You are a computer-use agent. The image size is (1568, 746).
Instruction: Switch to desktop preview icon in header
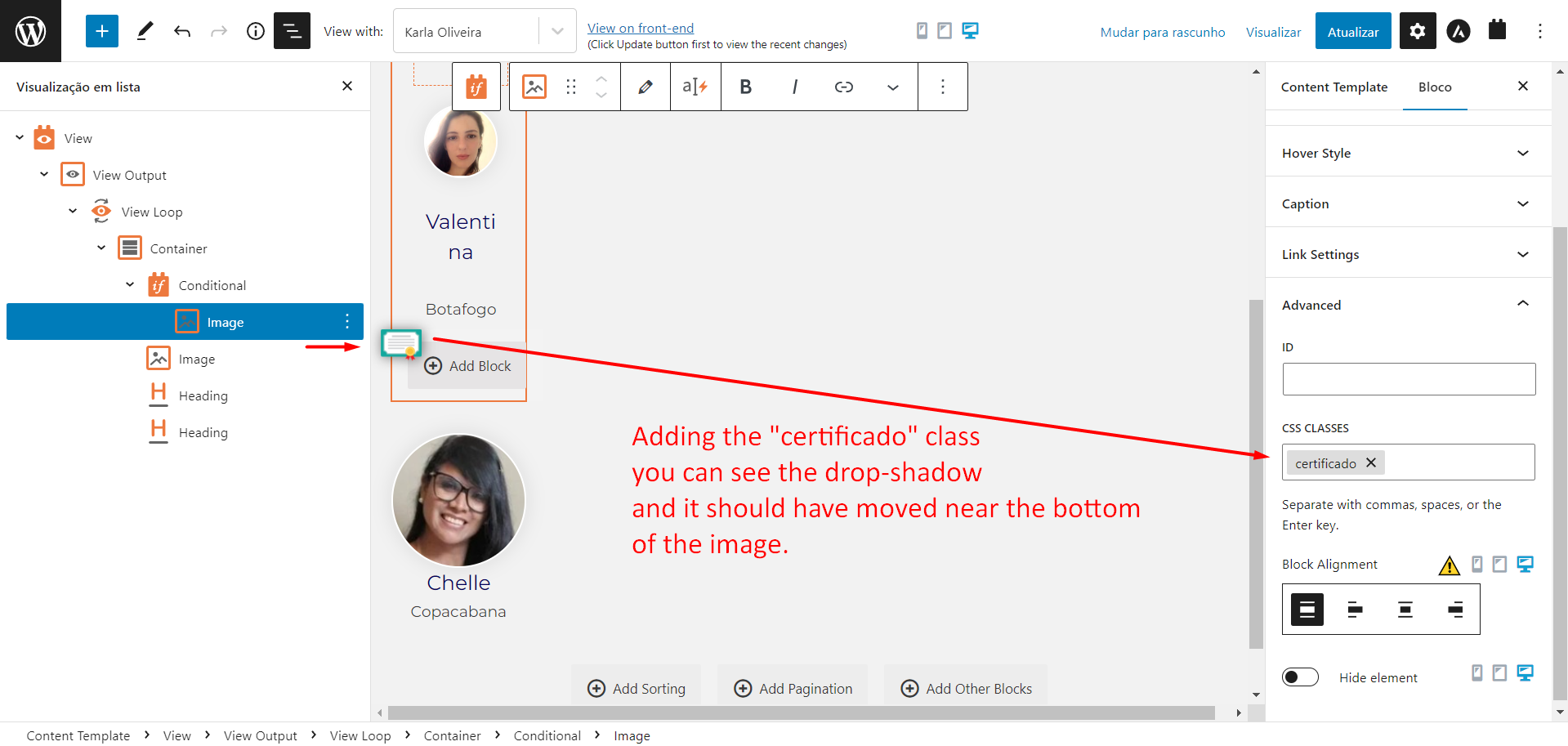[970, 31]
